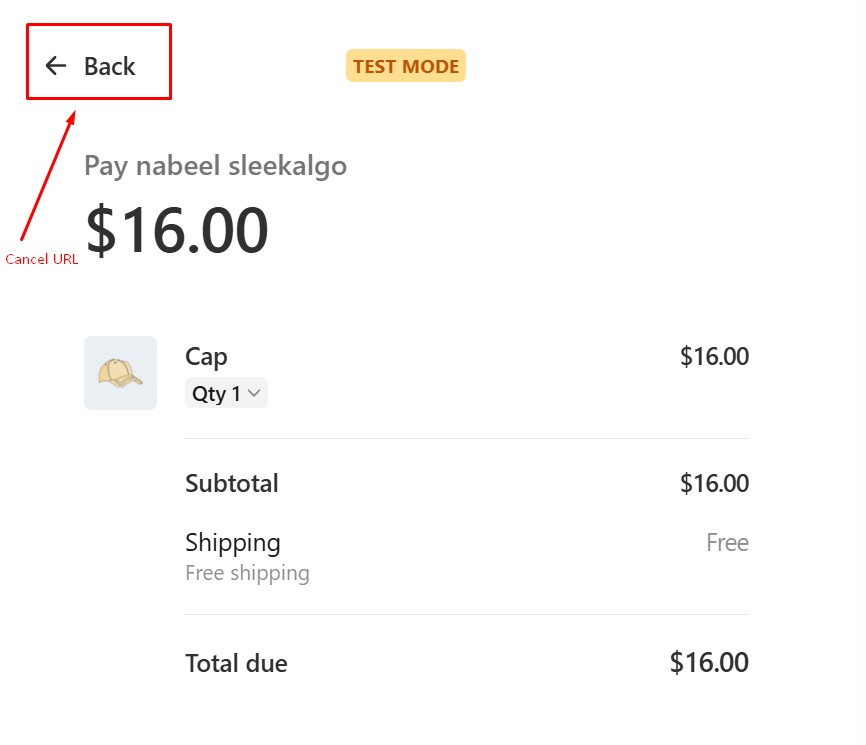Click the cap product thumbnail image

click(x=120, y=373)
